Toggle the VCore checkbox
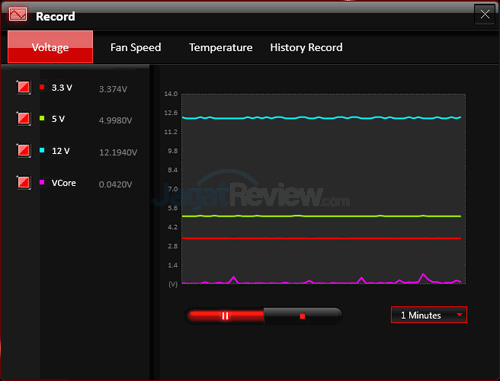The width and height of the screenshot is (500, 381). coord(24,182)
